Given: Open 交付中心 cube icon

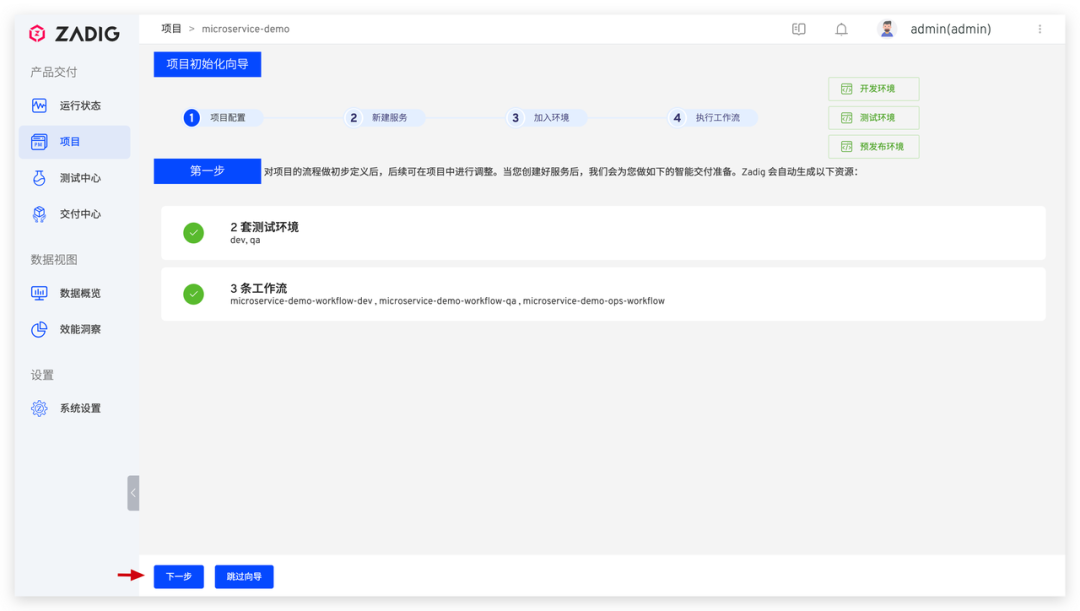Looking at the screenshot, I should (39, 214).
